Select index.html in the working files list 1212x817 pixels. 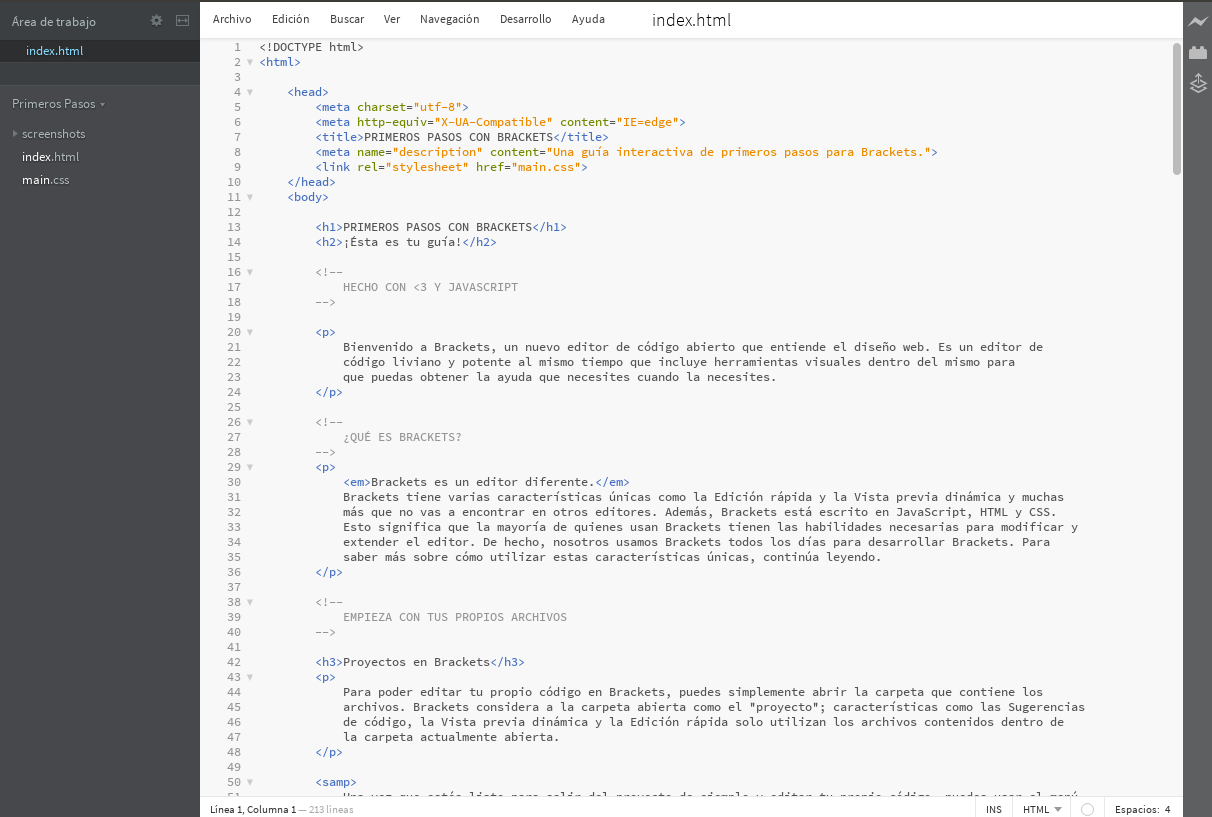pyautogui.click(x=55, y=51)
